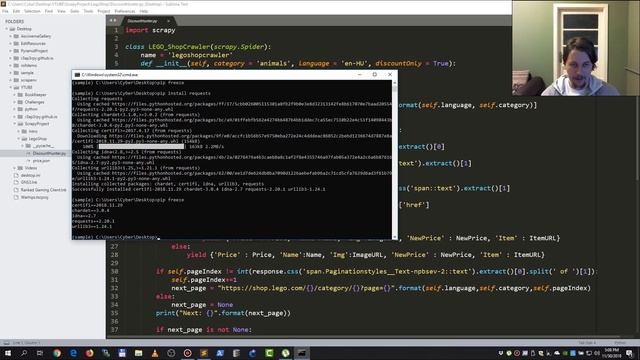Screen dimensions: 640x360
Task: Open the Help menu
Action: click(x=144, y=11)
